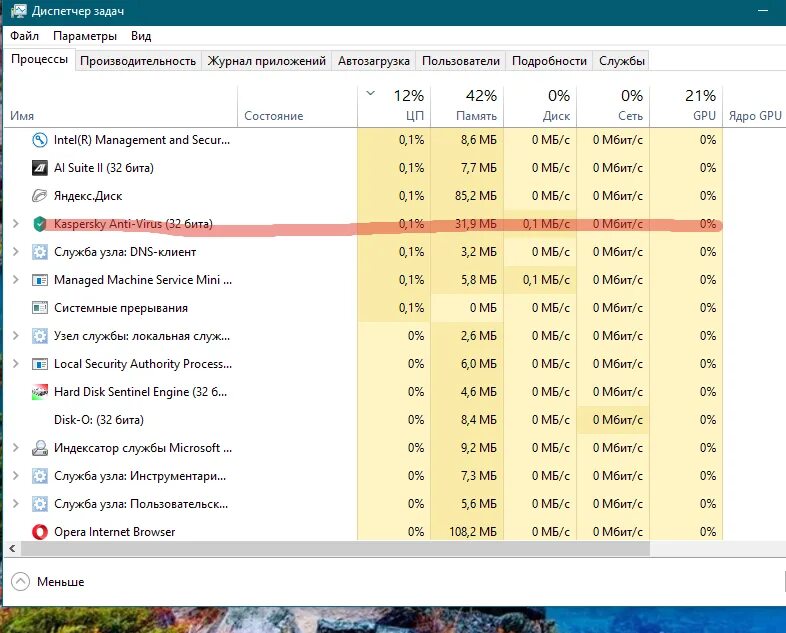
Task: Click the Opera Internet Browser icon
Action: [40, 532]
